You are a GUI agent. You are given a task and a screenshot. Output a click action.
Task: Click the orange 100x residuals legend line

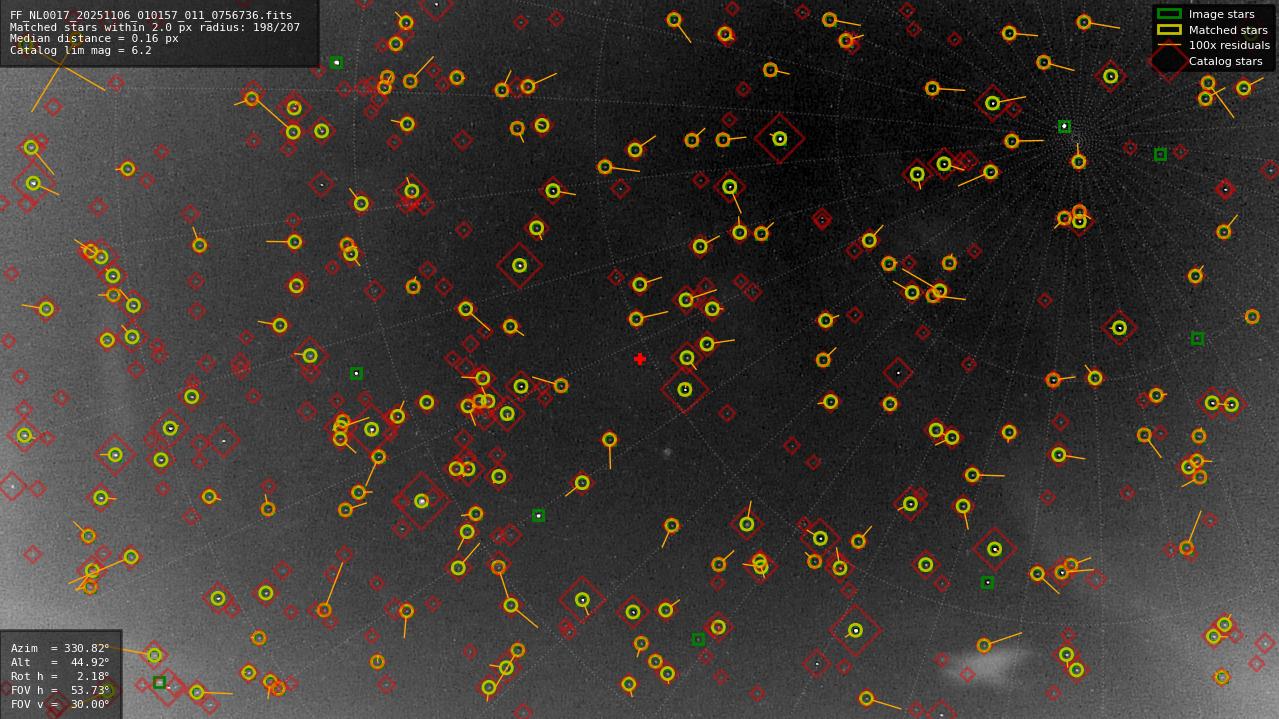click(x=1169, y=45)
